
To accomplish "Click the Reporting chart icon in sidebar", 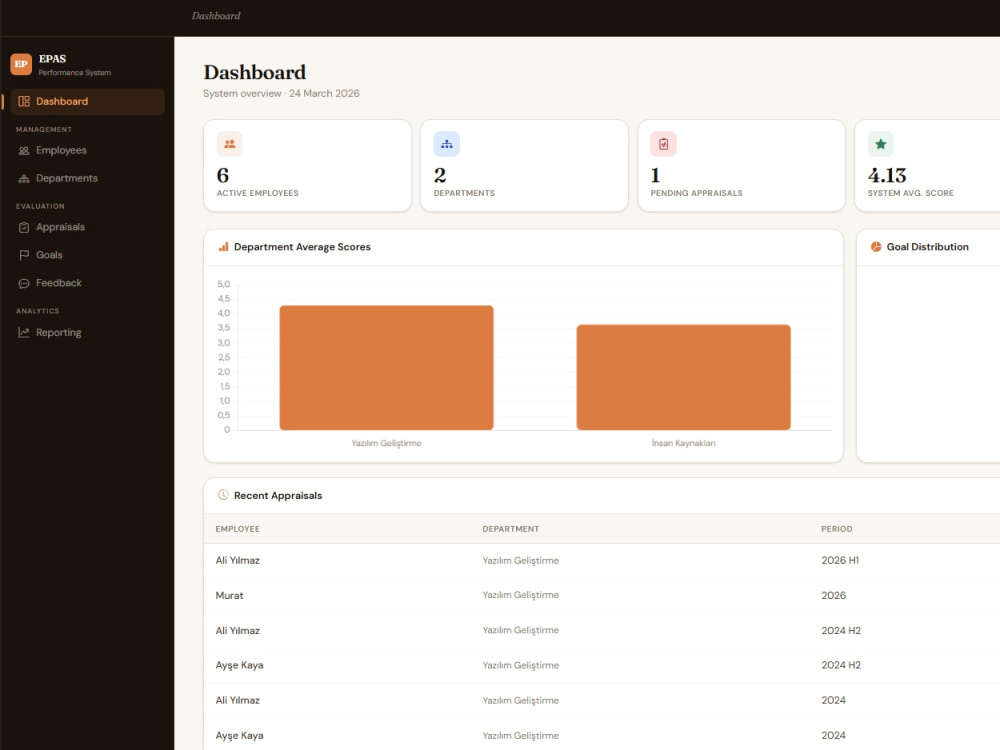I will pos(24,332).
